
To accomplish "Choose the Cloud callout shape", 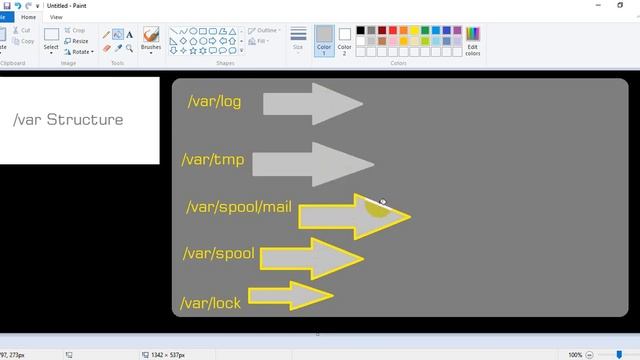I will pyautogui.click(x=232, y=51).
